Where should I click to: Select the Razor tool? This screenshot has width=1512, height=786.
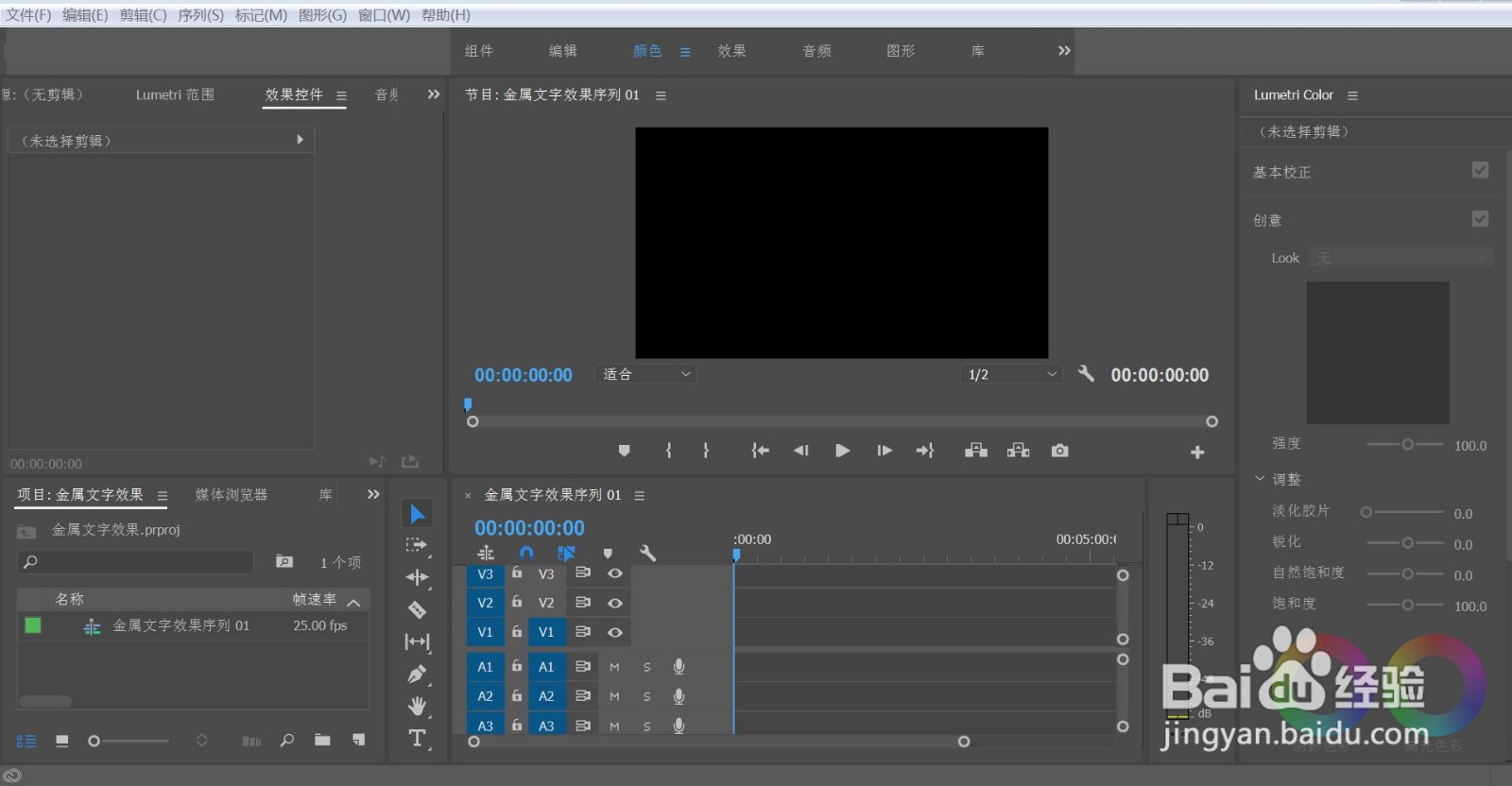(417, 609)
